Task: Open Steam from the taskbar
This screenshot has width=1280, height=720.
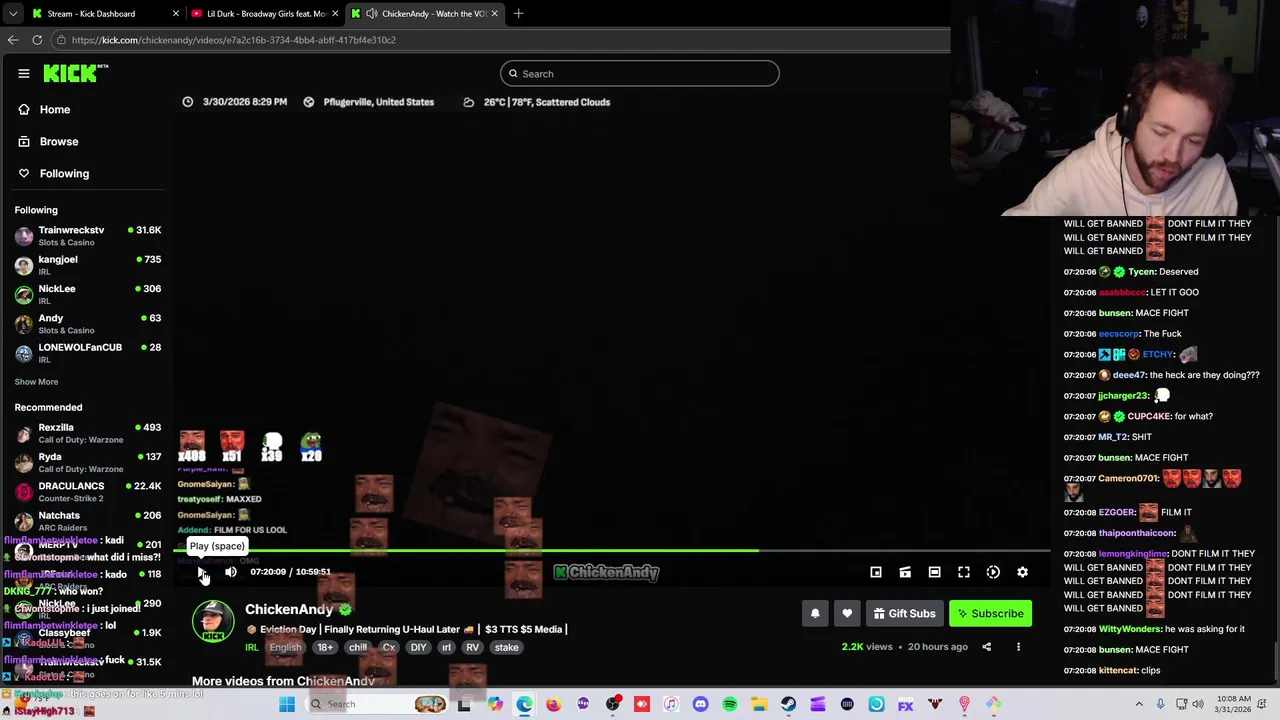Action: click(x=788, y=704)
